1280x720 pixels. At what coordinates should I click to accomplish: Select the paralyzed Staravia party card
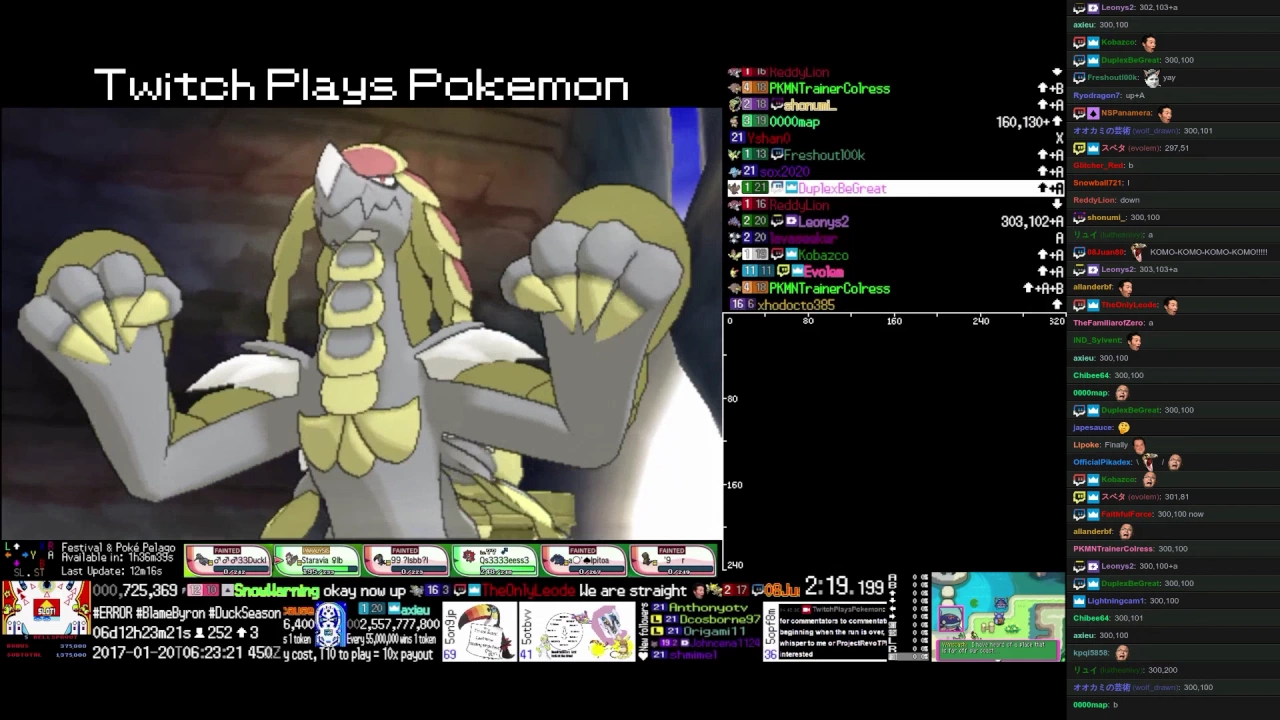317,560
